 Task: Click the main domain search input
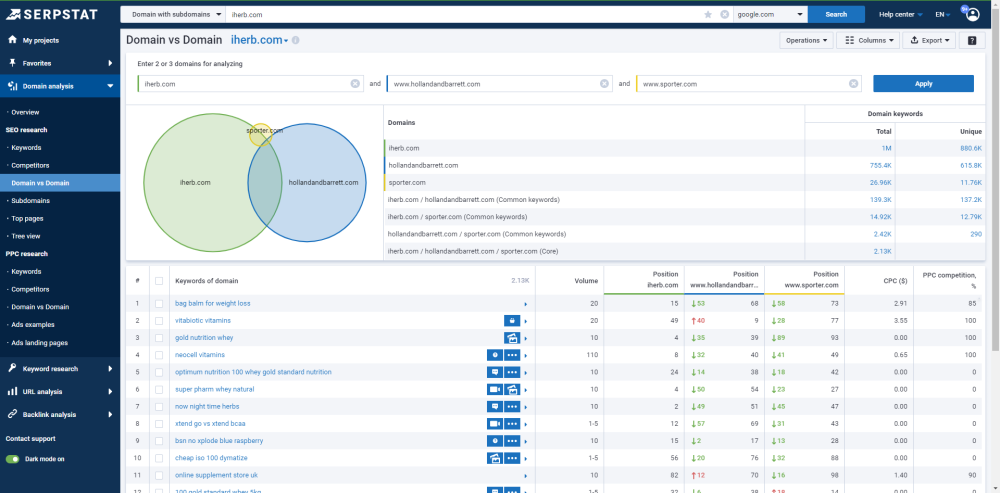pyautogui.click(x=462, y=14)
